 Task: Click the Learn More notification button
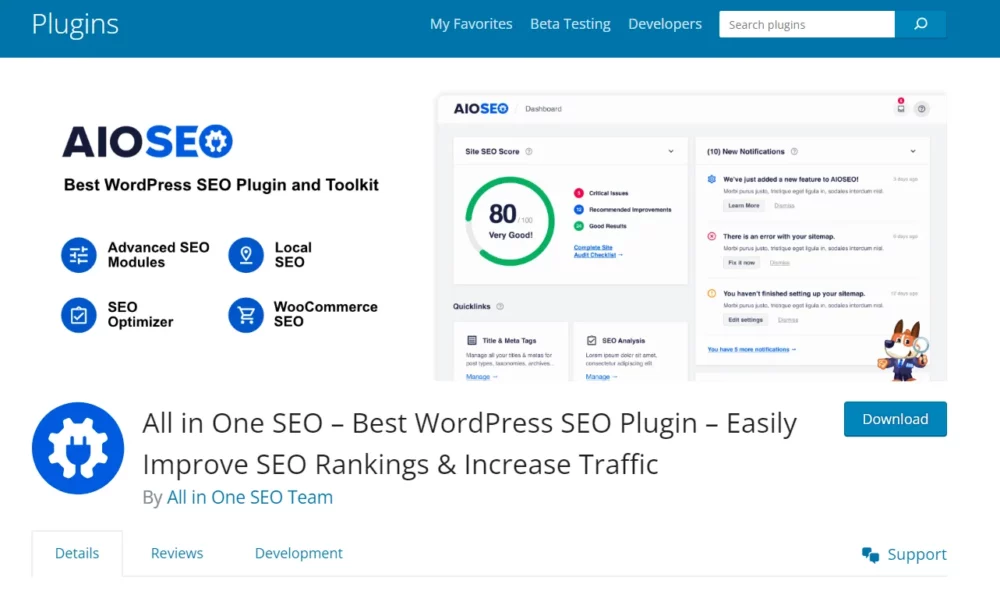click(x=744, y=206)
